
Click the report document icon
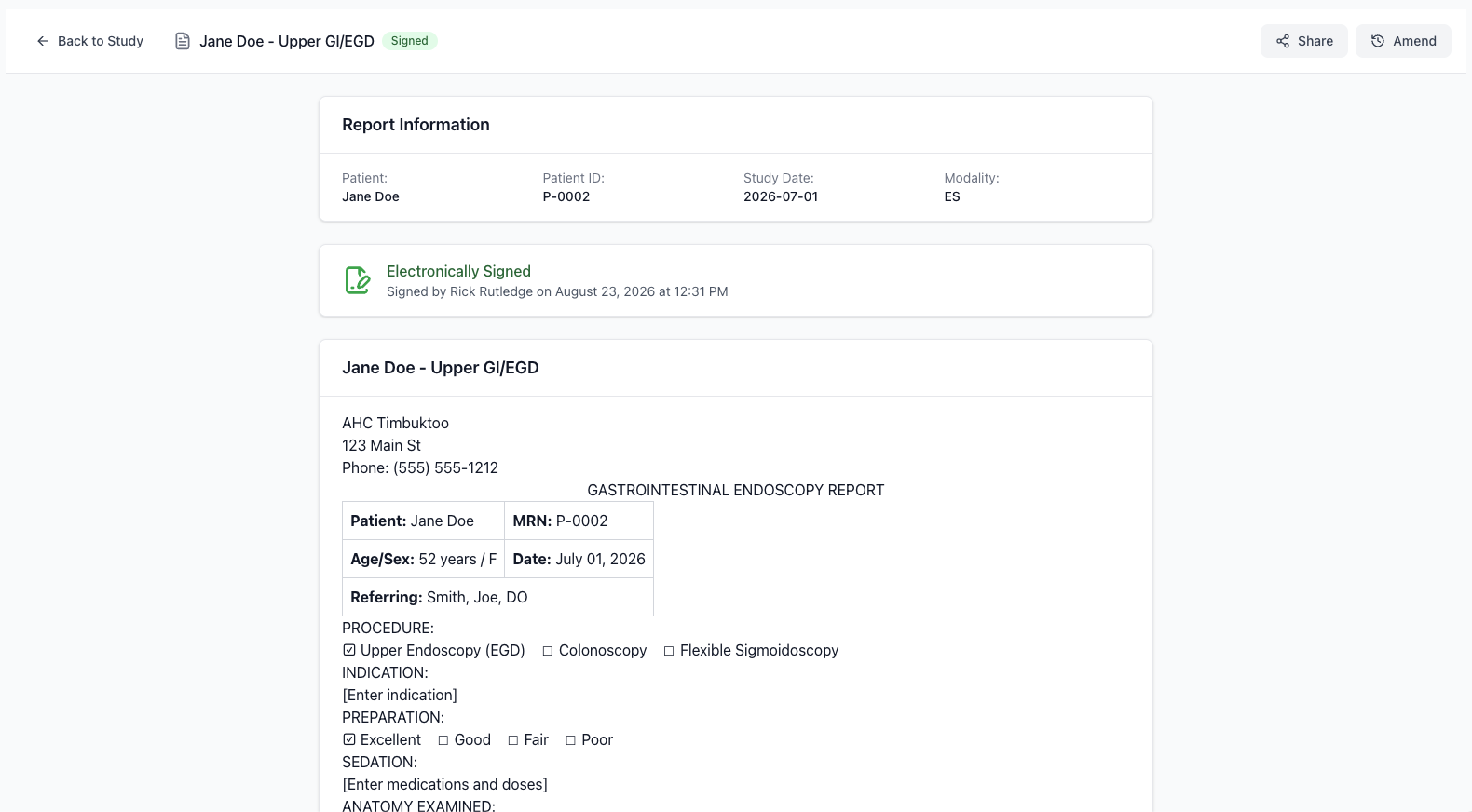coord(183,41)
